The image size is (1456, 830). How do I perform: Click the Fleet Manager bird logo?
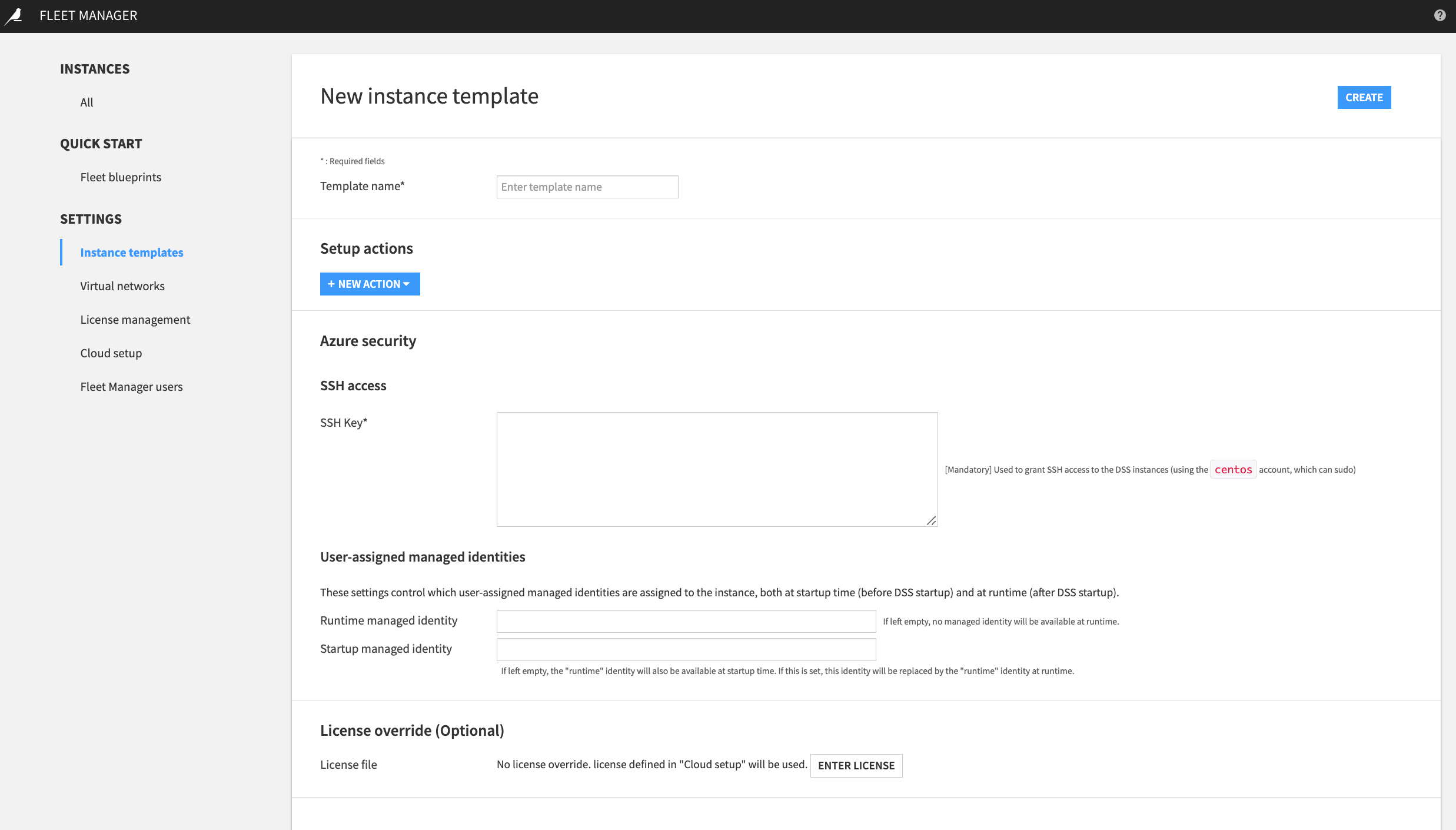15,15
